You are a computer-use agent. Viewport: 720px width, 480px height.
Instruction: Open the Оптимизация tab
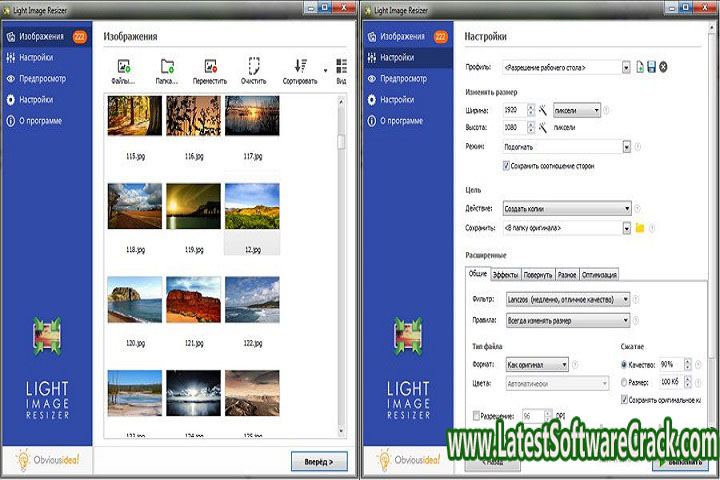(x=599, y=274)
